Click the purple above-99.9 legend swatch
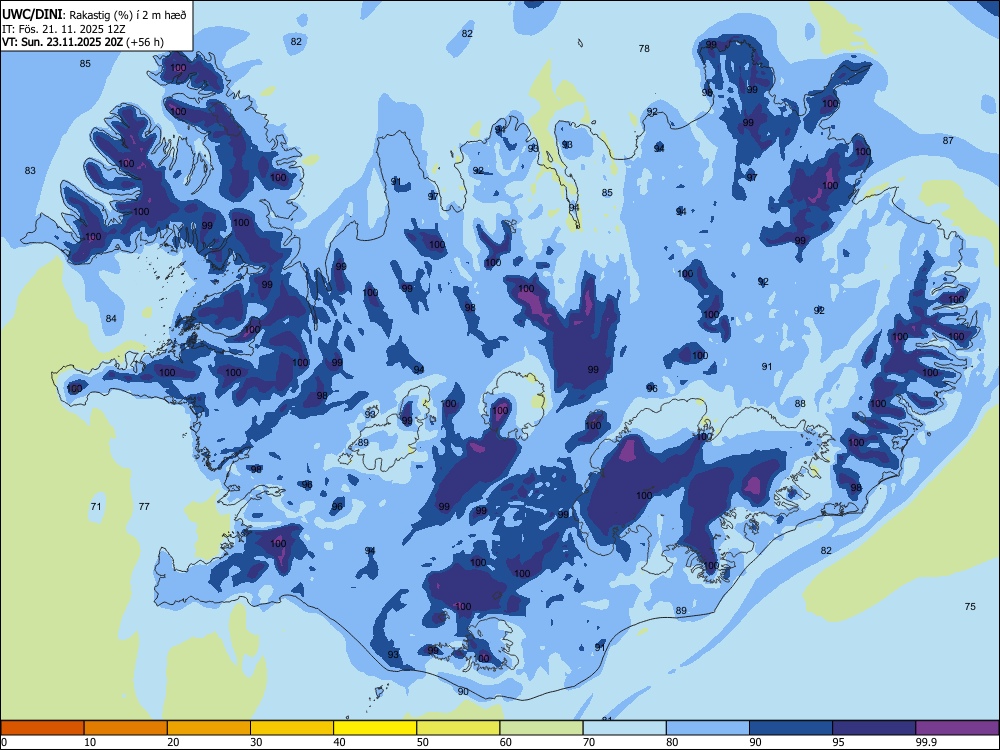 (957, 728)
